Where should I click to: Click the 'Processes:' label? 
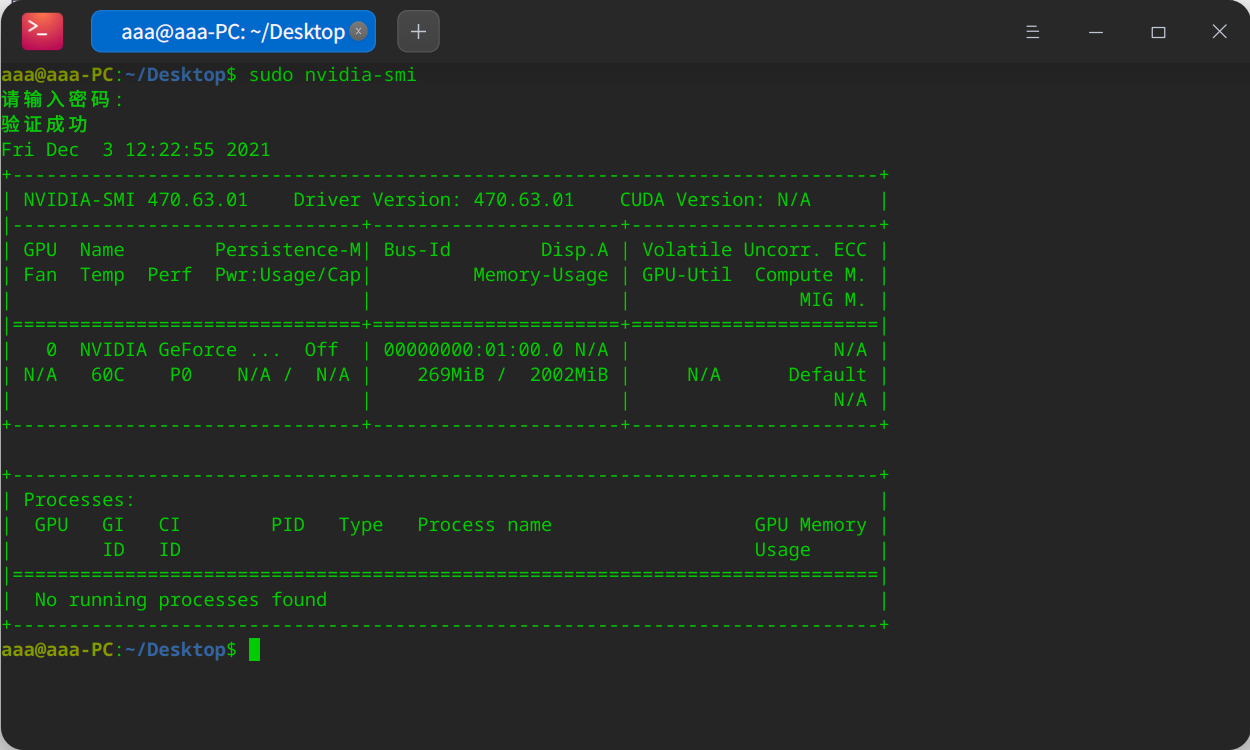80,500
